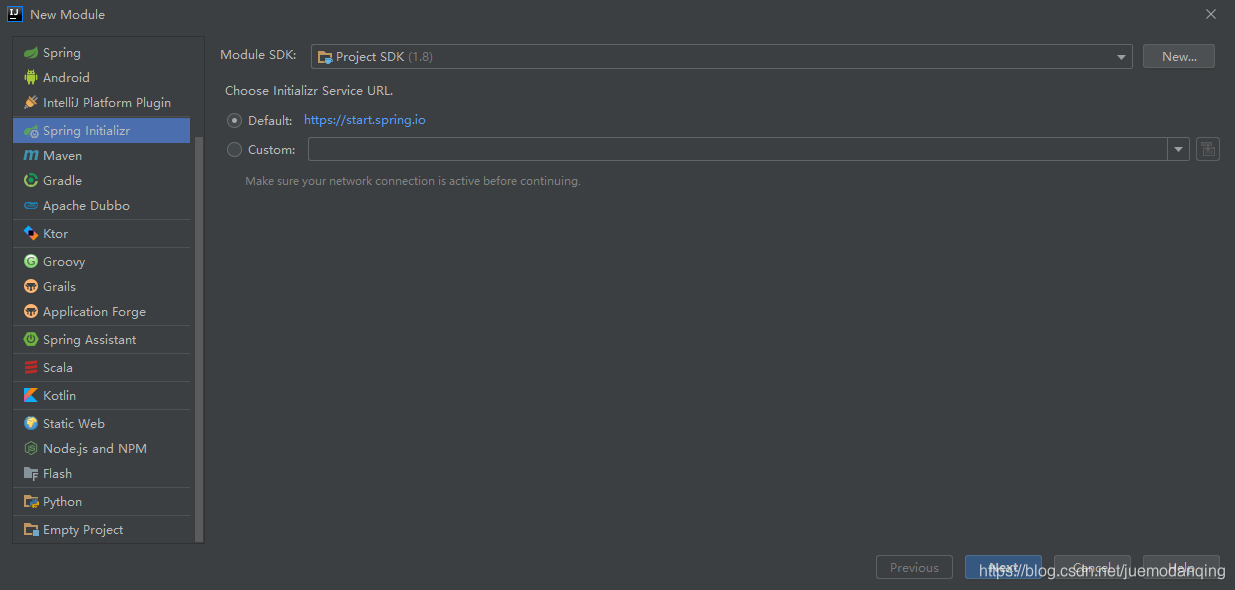Expand the Custom URL dropdown arrow
This screenshot has height=590, width=1235.
pyautogui.click(x=1178, y=150)
